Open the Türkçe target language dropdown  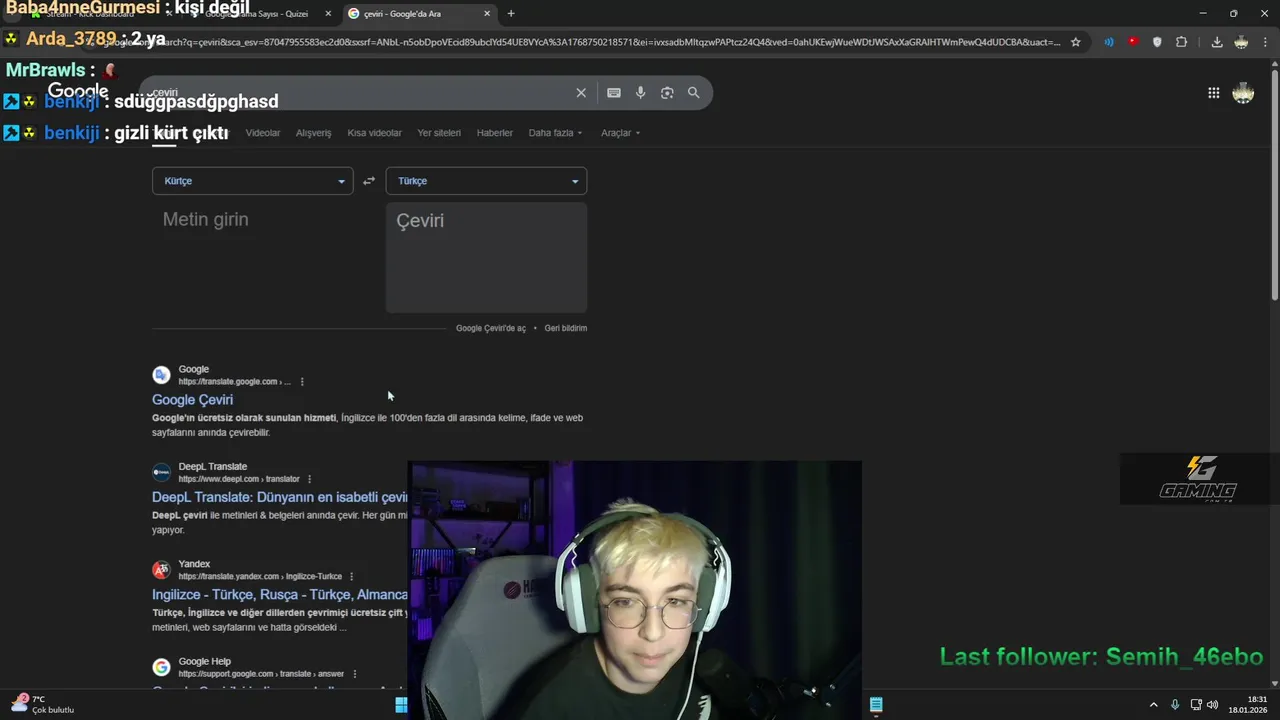[x=486, y=181]
